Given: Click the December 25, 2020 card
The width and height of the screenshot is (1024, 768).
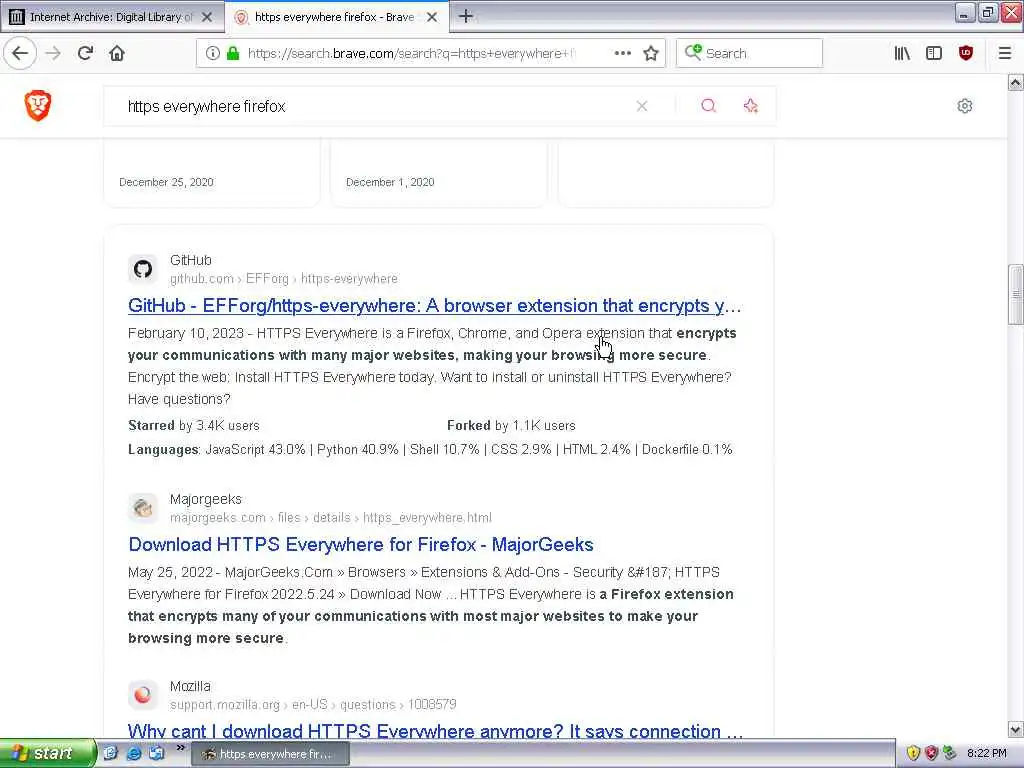Looking at the screenshot, I should pos(212,173).
